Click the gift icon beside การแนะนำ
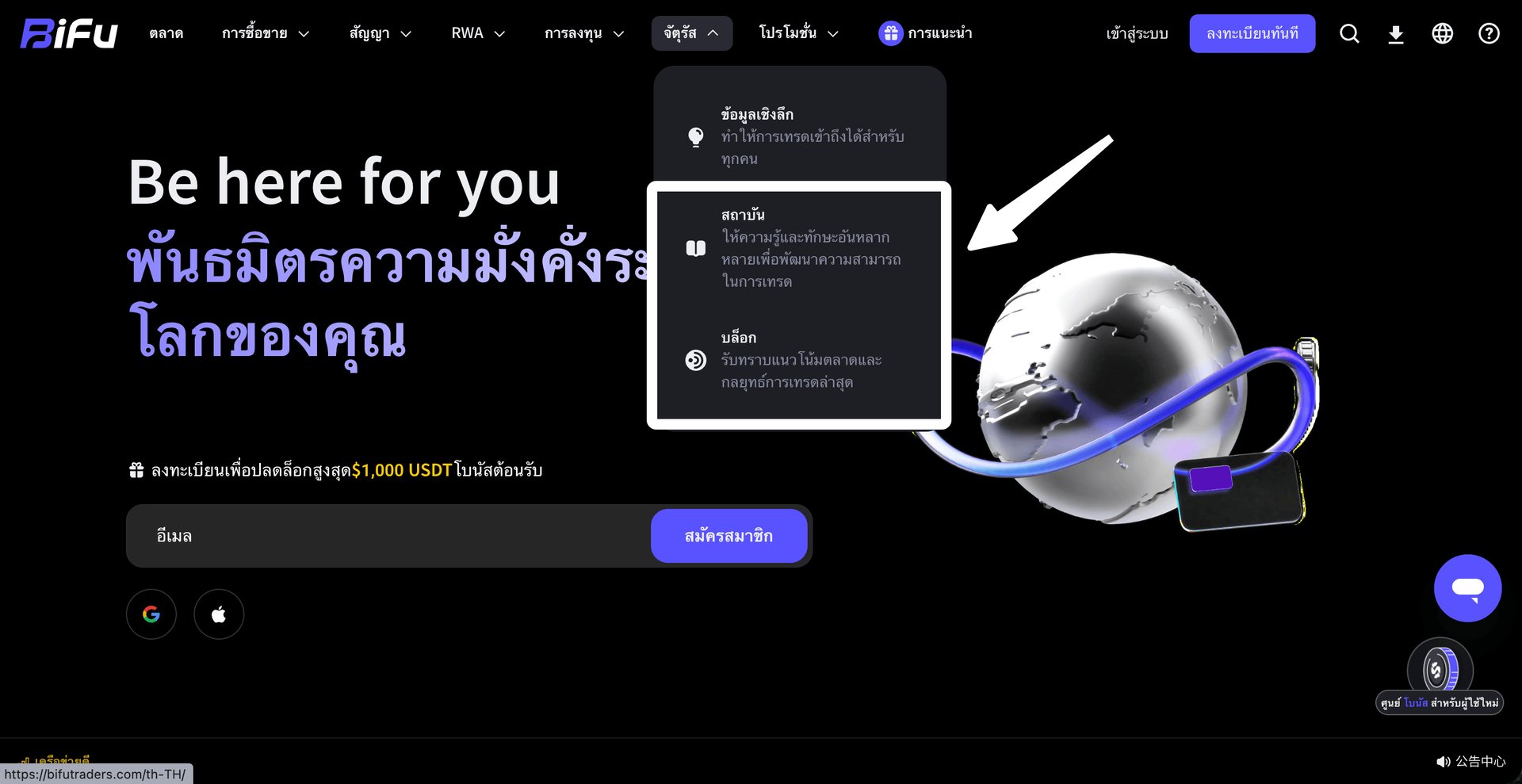Screen dimensions: 1522x784 [891, 33]
